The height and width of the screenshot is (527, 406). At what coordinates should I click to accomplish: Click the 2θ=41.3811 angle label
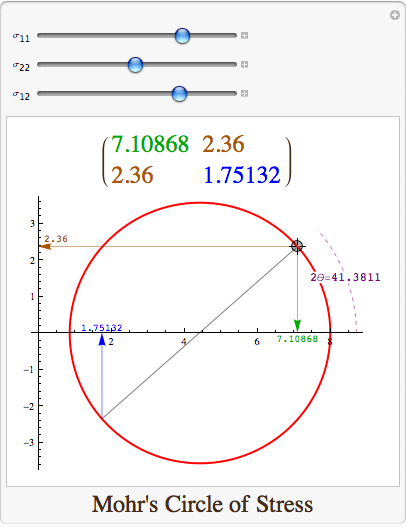point(345,277)
